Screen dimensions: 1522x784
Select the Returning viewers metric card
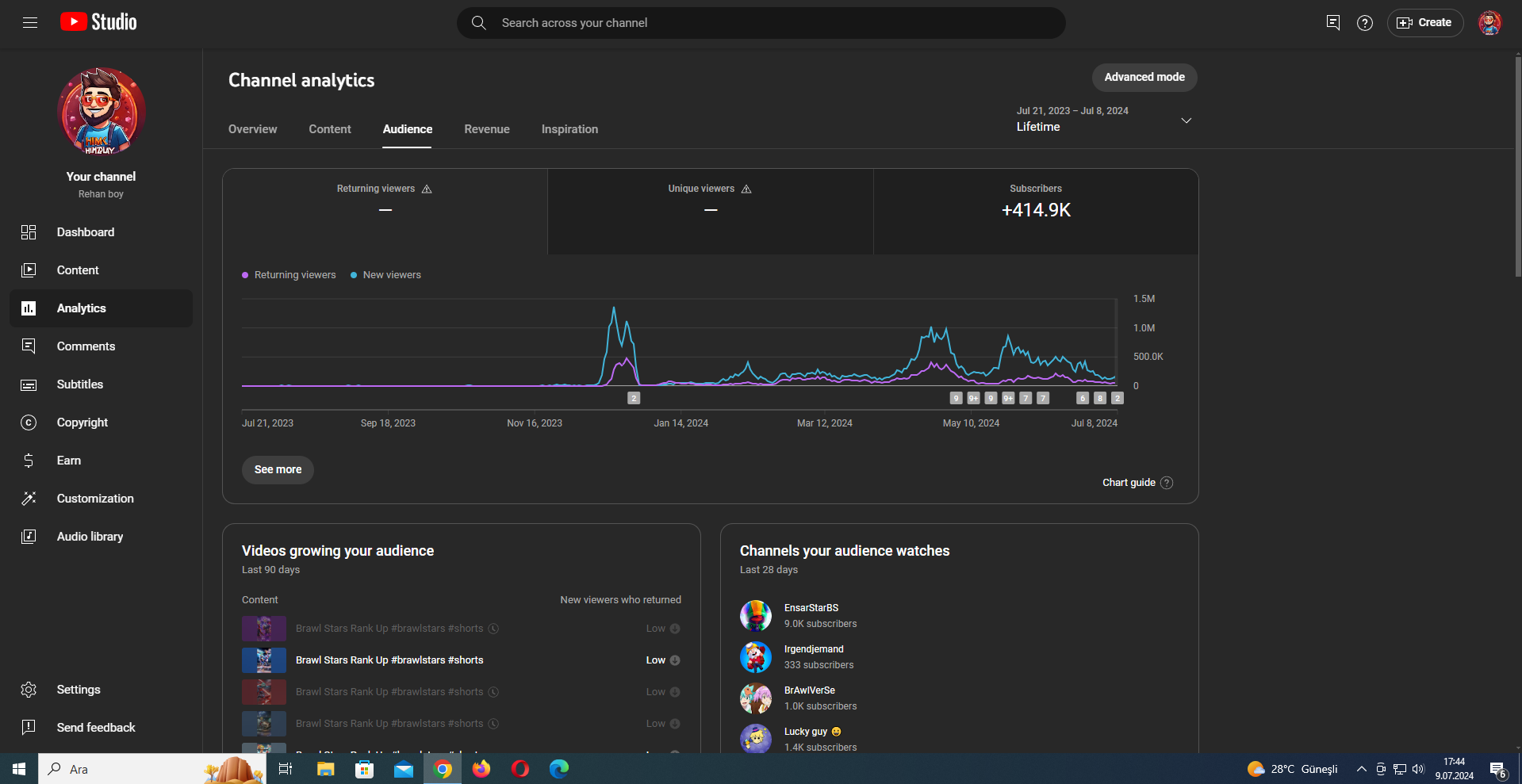tap(385, 212)
